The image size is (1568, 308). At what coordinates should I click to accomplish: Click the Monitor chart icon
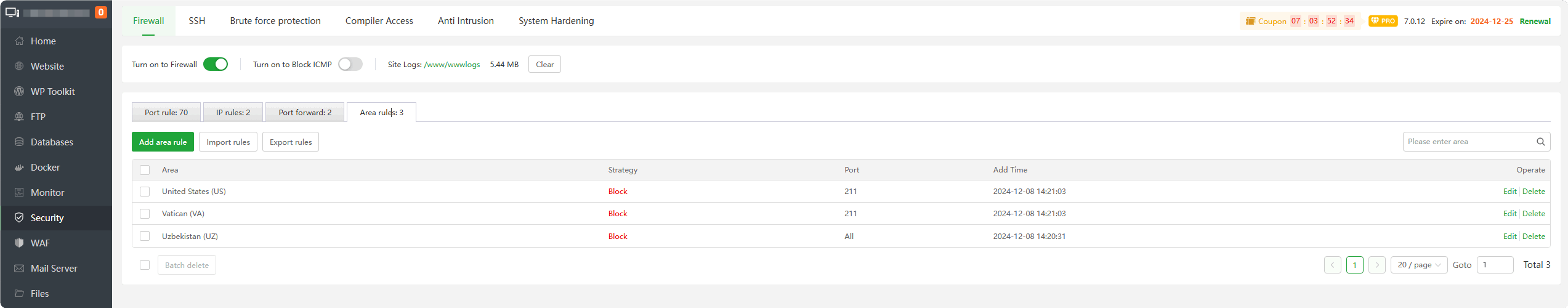click(19, 193)
